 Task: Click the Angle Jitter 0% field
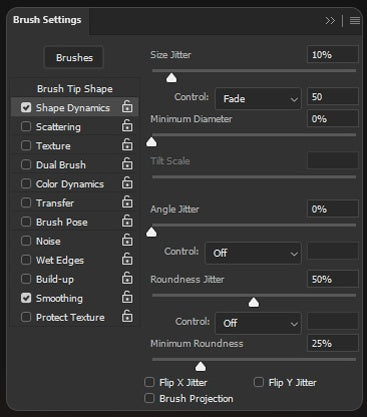tap(333, 209)
